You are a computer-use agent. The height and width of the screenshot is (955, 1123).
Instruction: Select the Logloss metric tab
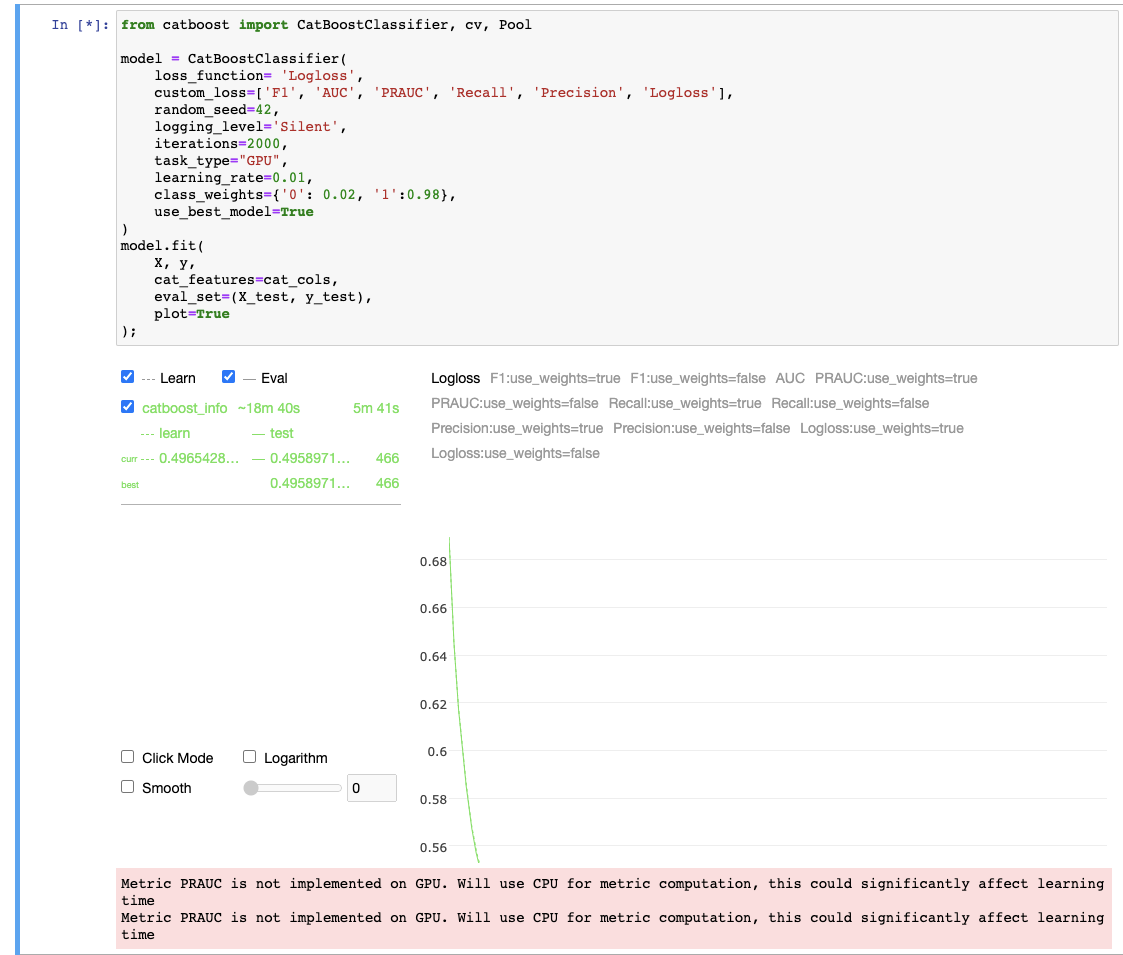(x=456, y=378)
